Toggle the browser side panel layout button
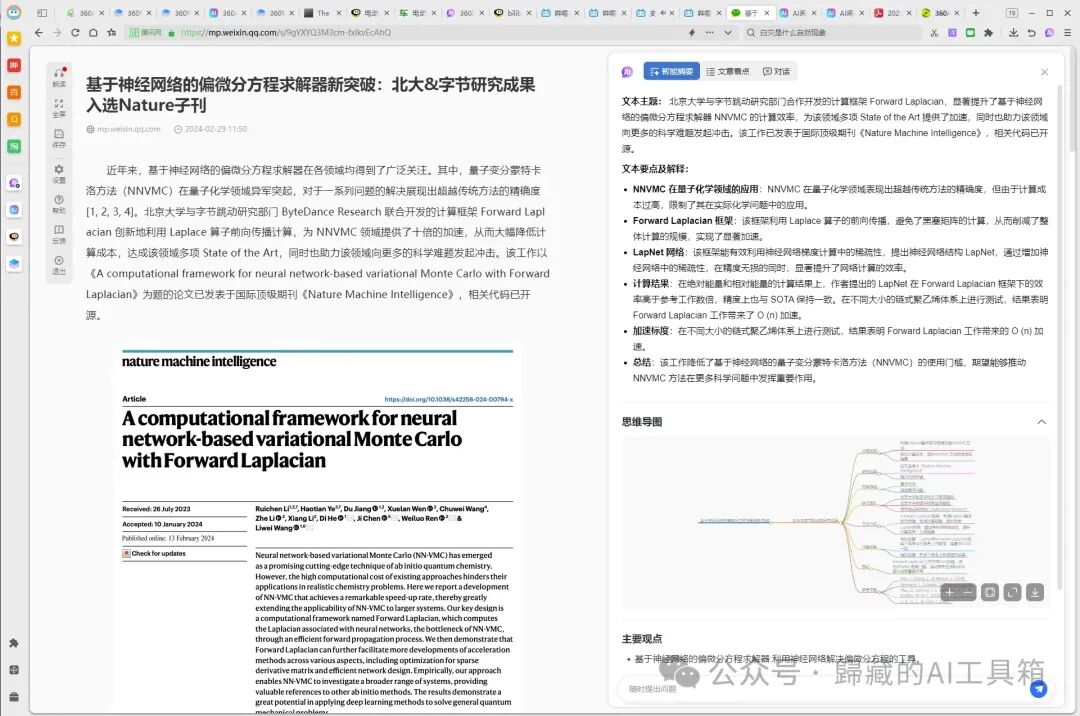1080x716 pixels. [x=42, y=13]
